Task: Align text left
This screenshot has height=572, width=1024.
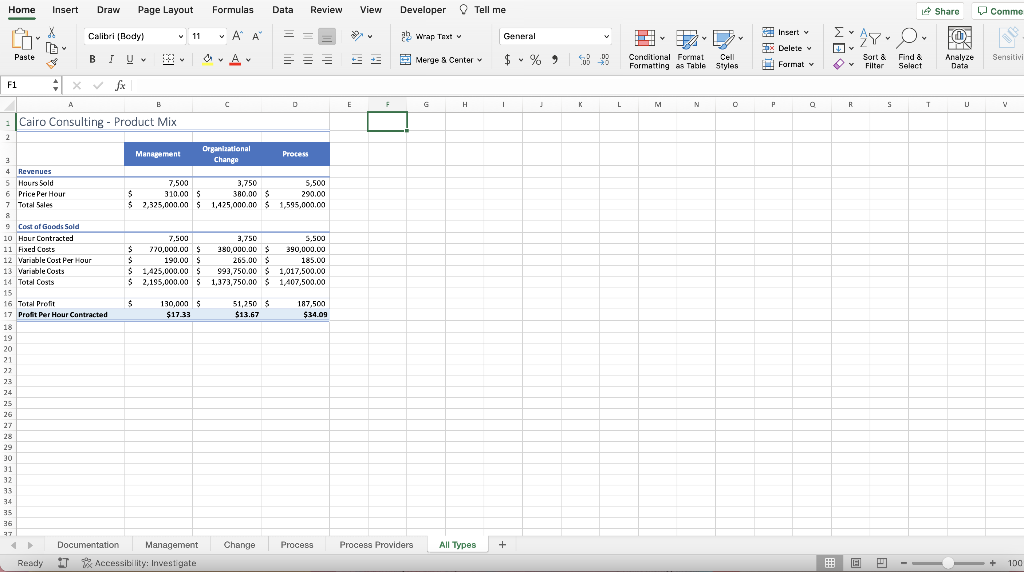Action: (x=289, y=59)
